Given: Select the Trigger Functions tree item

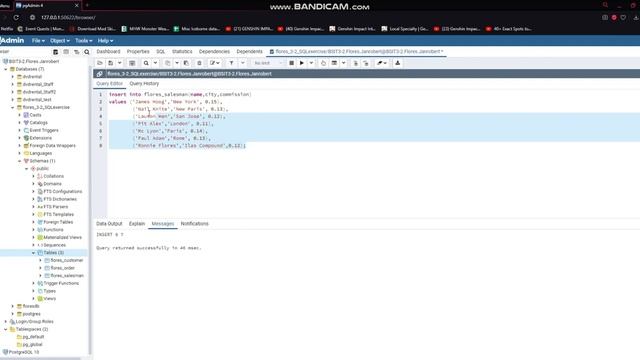Looking at the screenshot, I should [61, 283].
